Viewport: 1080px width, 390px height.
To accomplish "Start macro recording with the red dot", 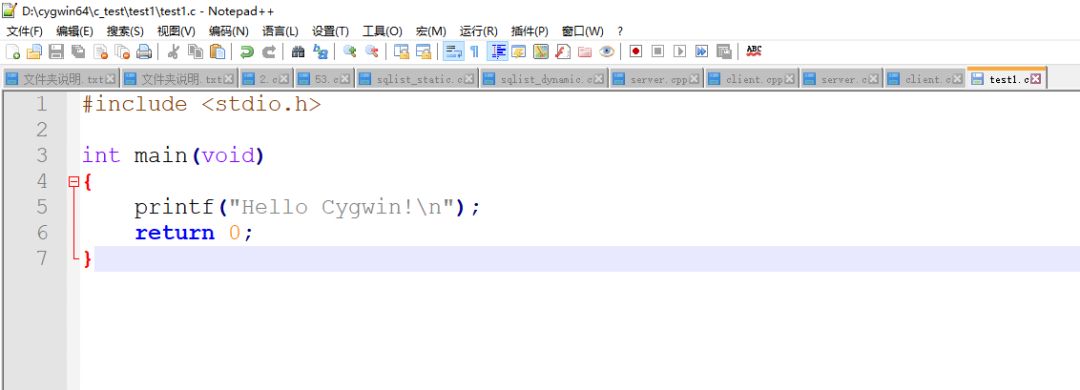I will (636, 52).
